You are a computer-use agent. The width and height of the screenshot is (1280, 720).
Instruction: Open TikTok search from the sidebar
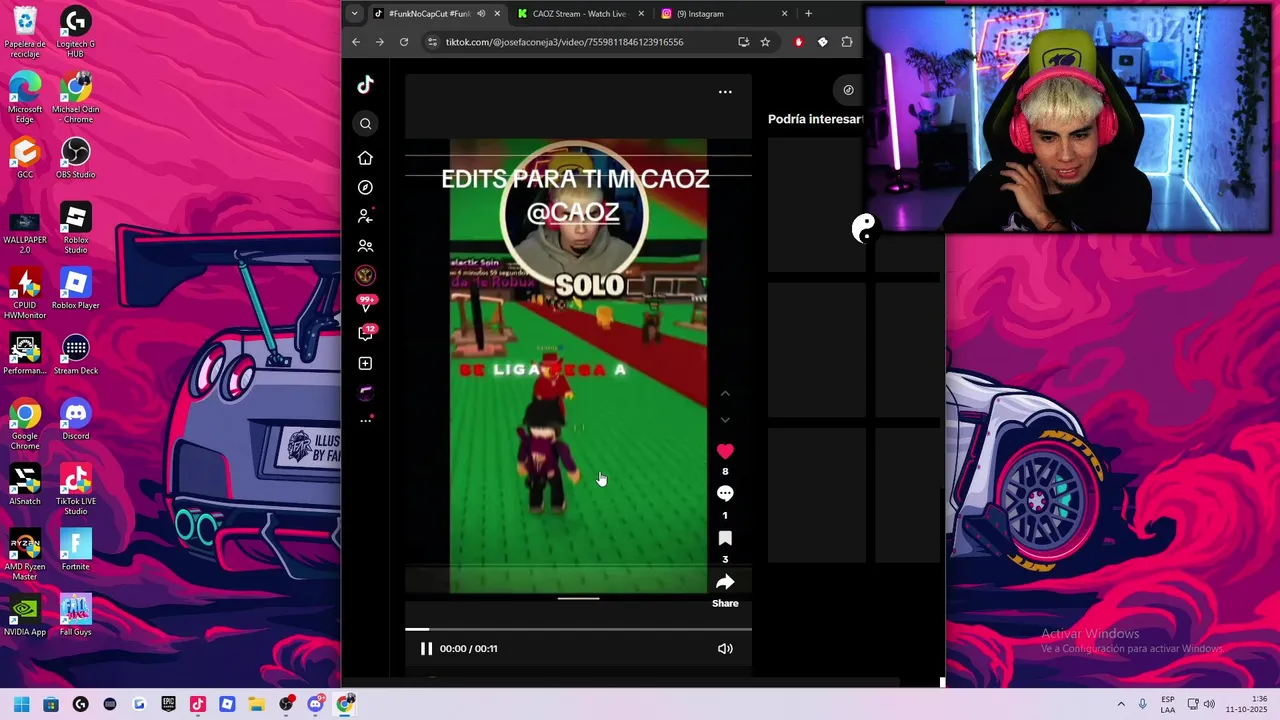pyautogui.click(x=365, y=124)
